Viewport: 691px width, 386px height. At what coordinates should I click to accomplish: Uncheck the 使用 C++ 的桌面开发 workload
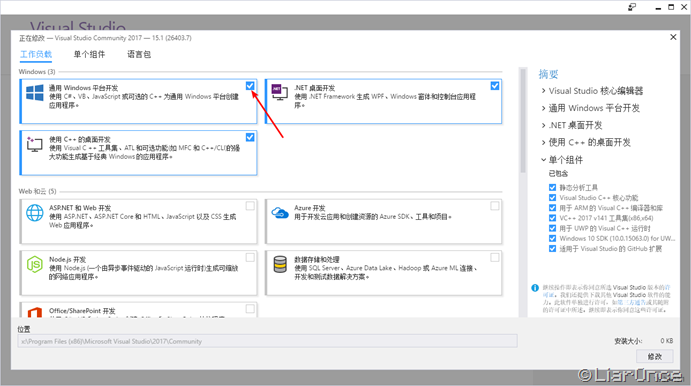click(250, 137)
